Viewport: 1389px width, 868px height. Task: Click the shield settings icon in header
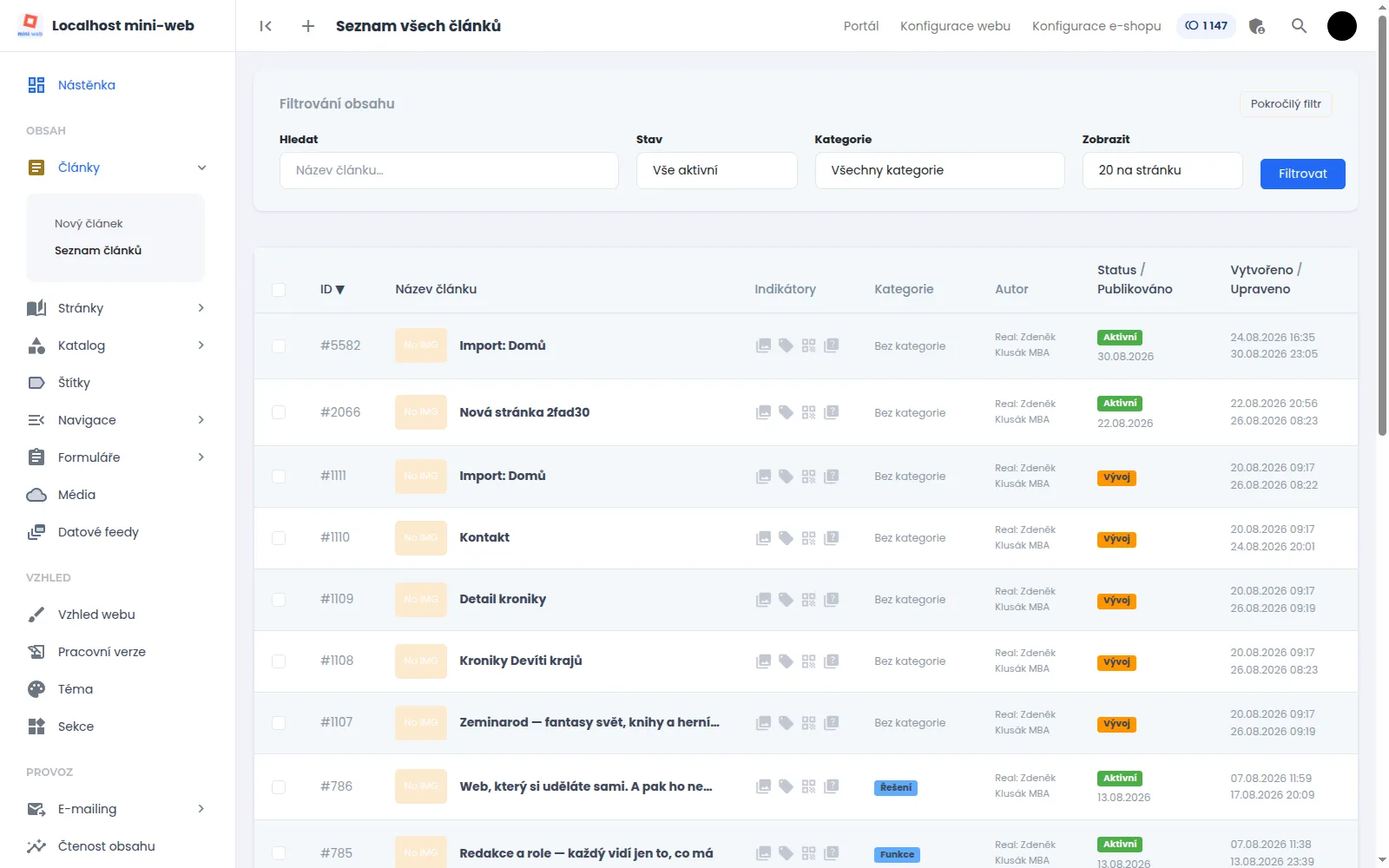(1256, 26)
